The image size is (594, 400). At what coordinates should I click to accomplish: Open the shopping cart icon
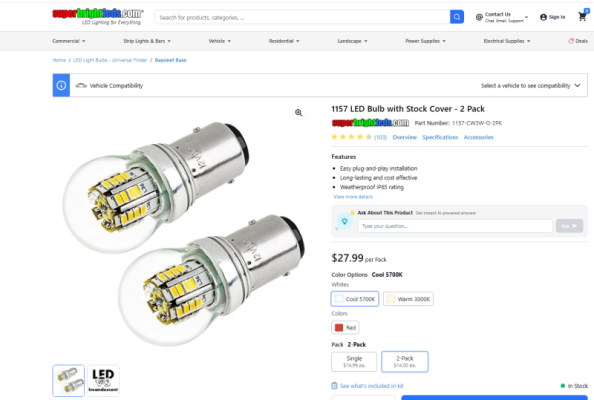point(583,16)
